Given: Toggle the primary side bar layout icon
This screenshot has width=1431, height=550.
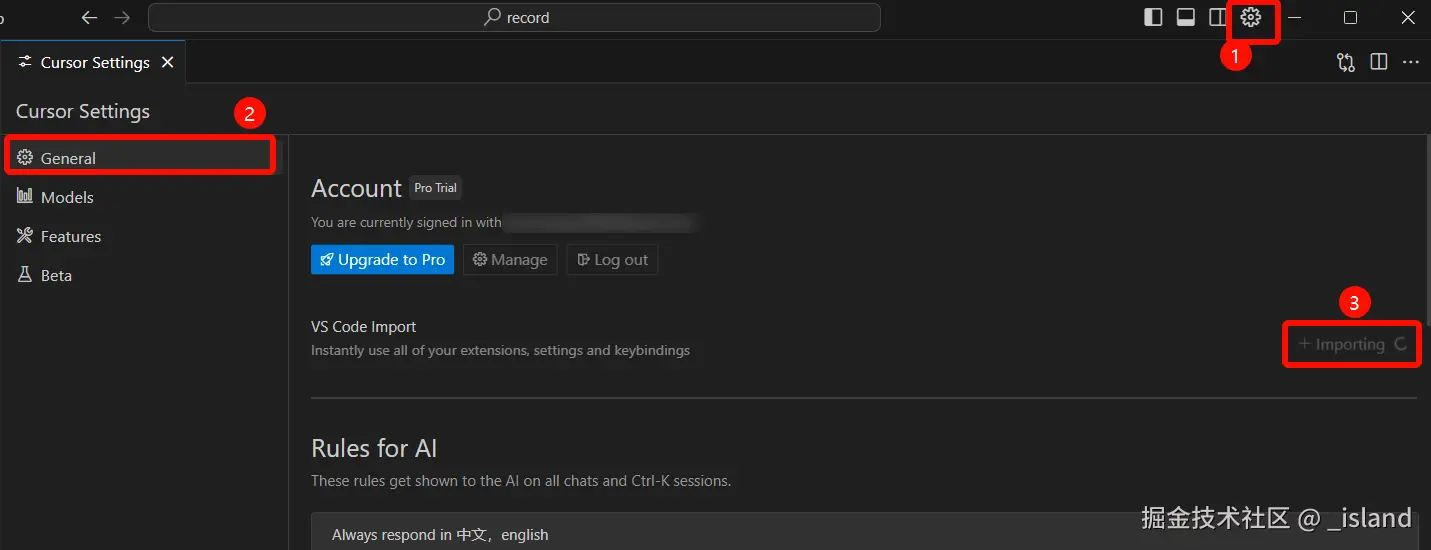Looking at the screenshot, I should (x=1153, y=17).
